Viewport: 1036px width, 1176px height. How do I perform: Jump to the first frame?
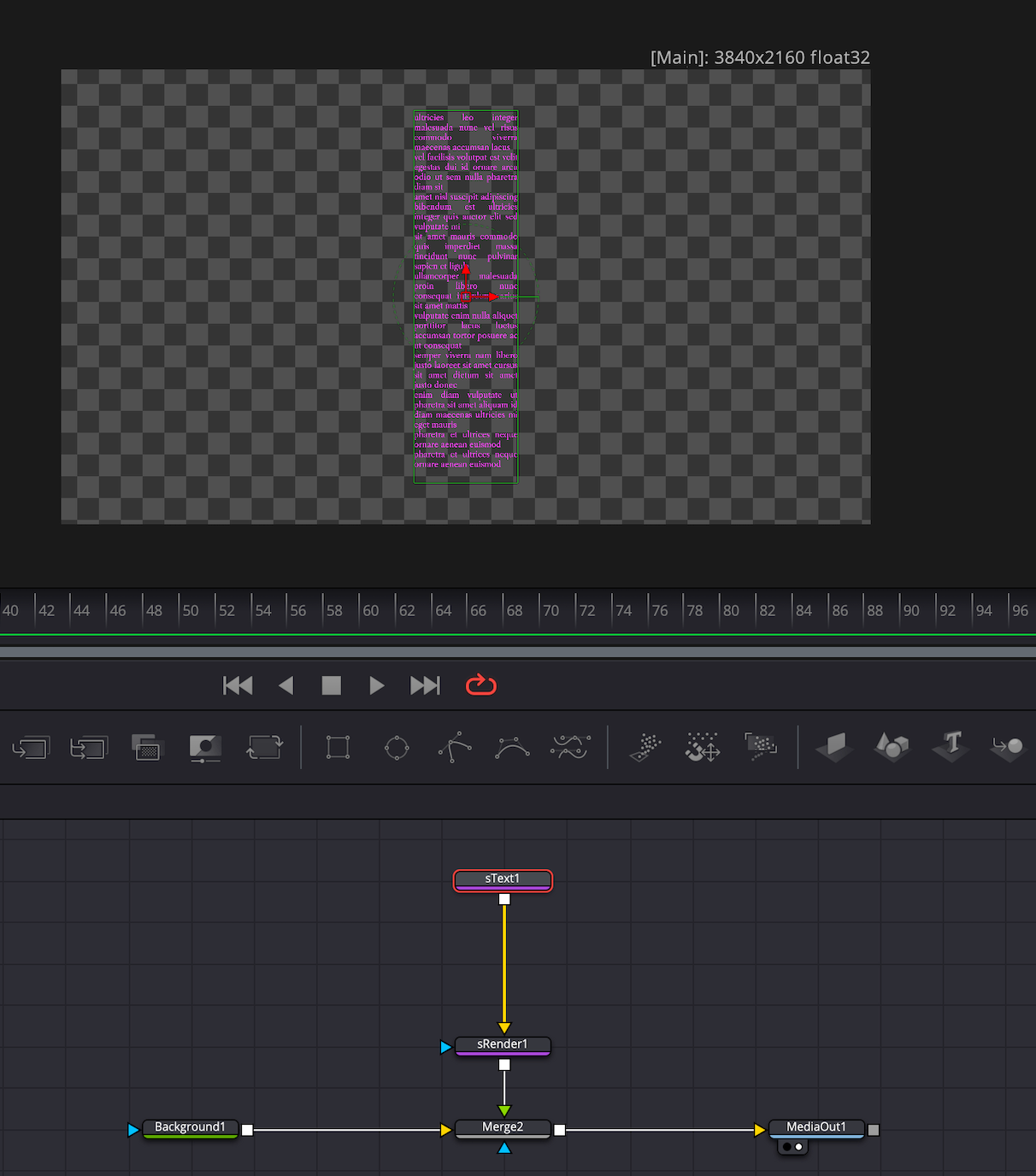pos(238,685)
